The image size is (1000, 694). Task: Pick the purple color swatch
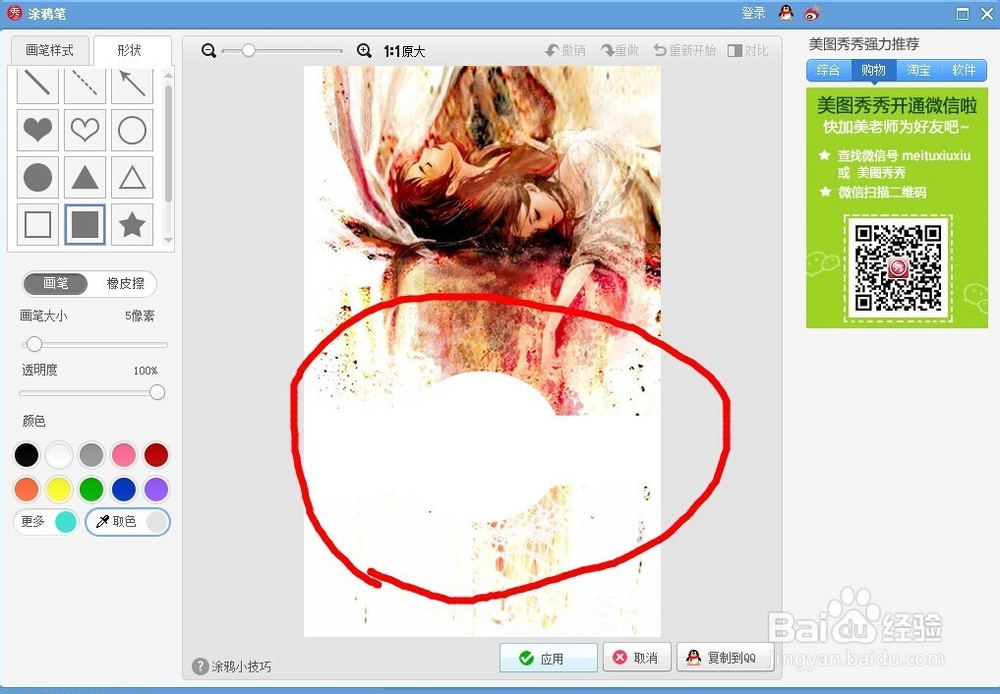click(x=156, y=489)
